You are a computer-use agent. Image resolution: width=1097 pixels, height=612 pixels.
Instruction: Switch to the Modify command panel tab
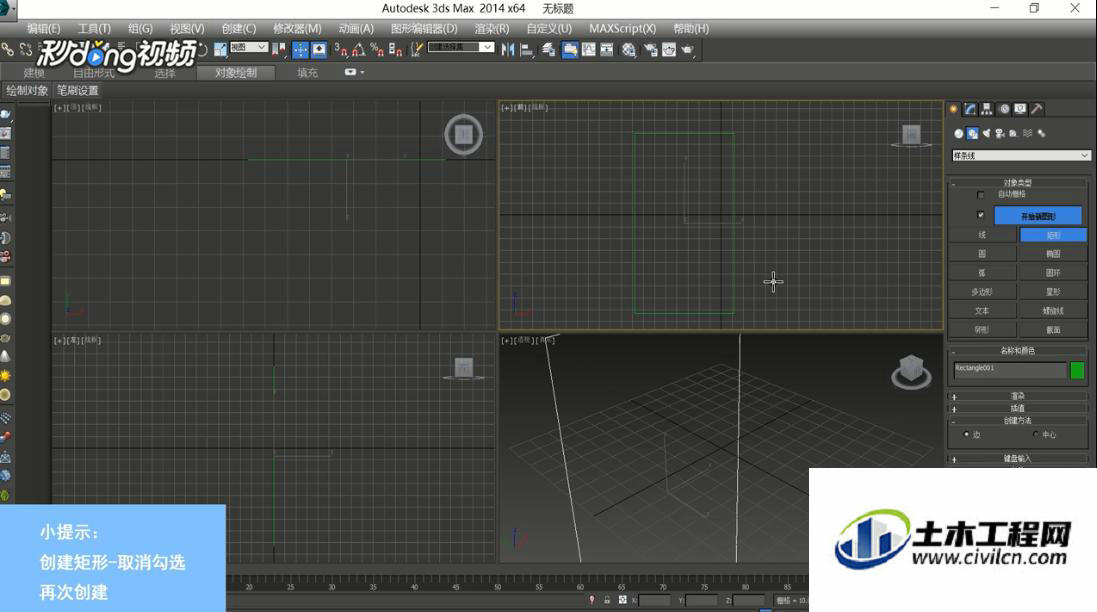pos(970,108)
